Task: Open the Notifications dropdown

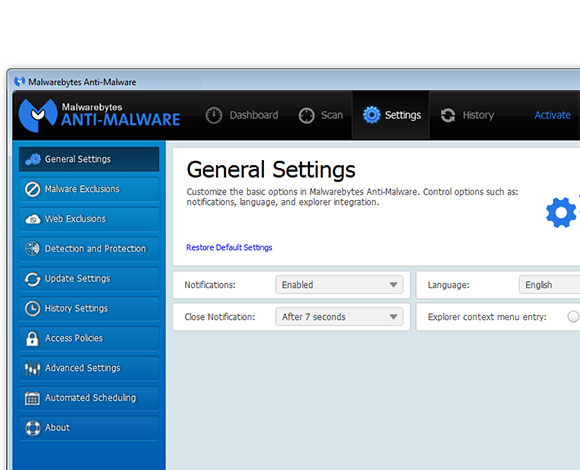Action: (339, 285)
